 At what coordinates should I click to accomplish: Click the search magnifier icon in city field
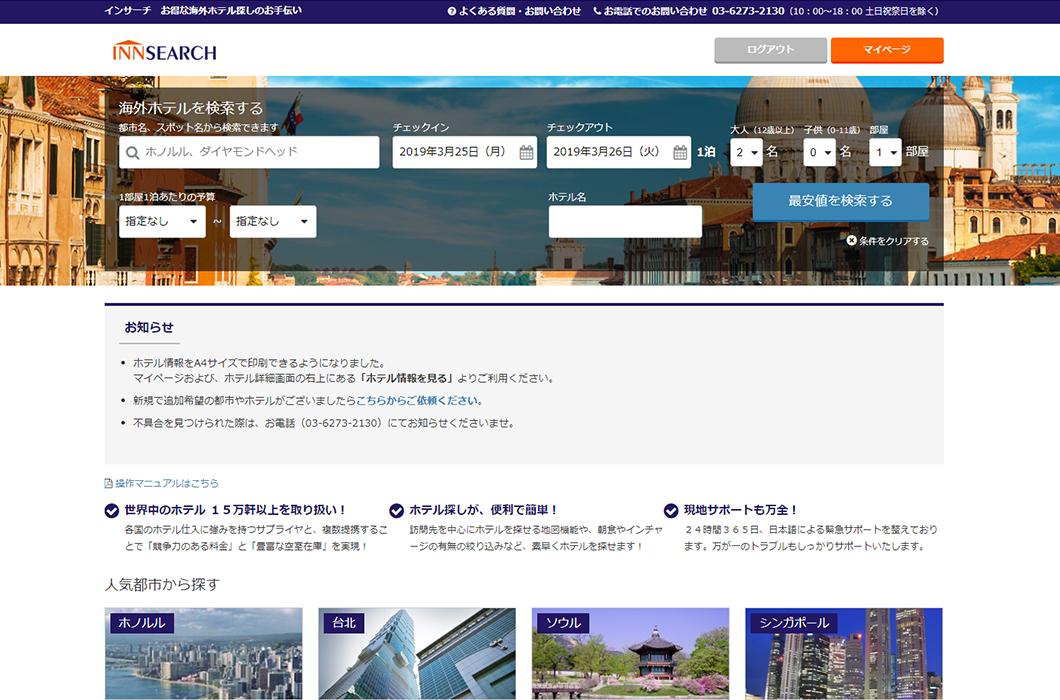coord(132,153)
